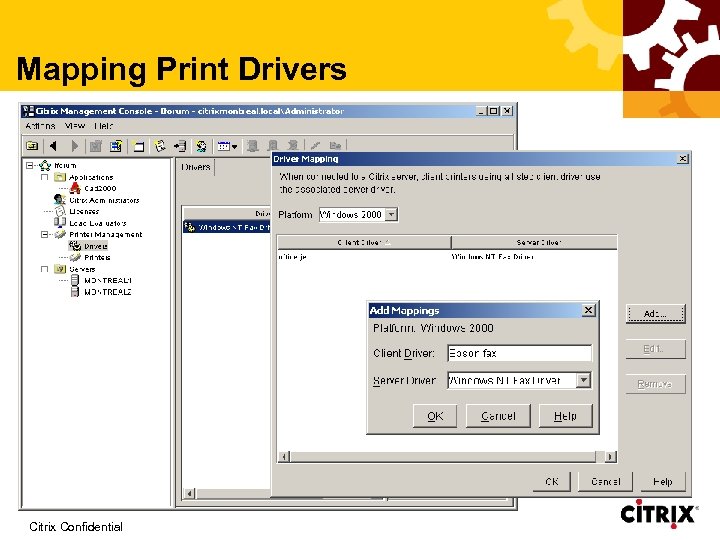Click the Back arrow in the console toolbar

click(x=53, y=146)
